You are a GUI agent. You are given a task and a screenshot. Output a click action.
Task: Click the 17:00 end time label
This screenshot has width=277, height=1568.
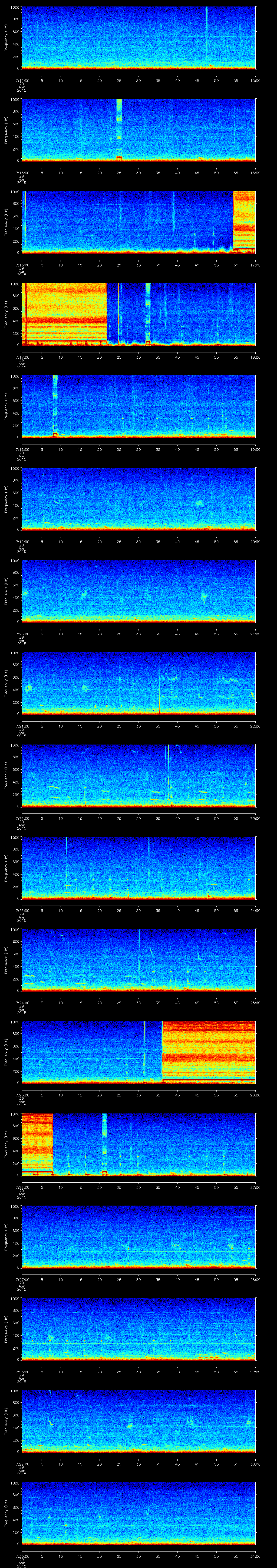point(255,265)
